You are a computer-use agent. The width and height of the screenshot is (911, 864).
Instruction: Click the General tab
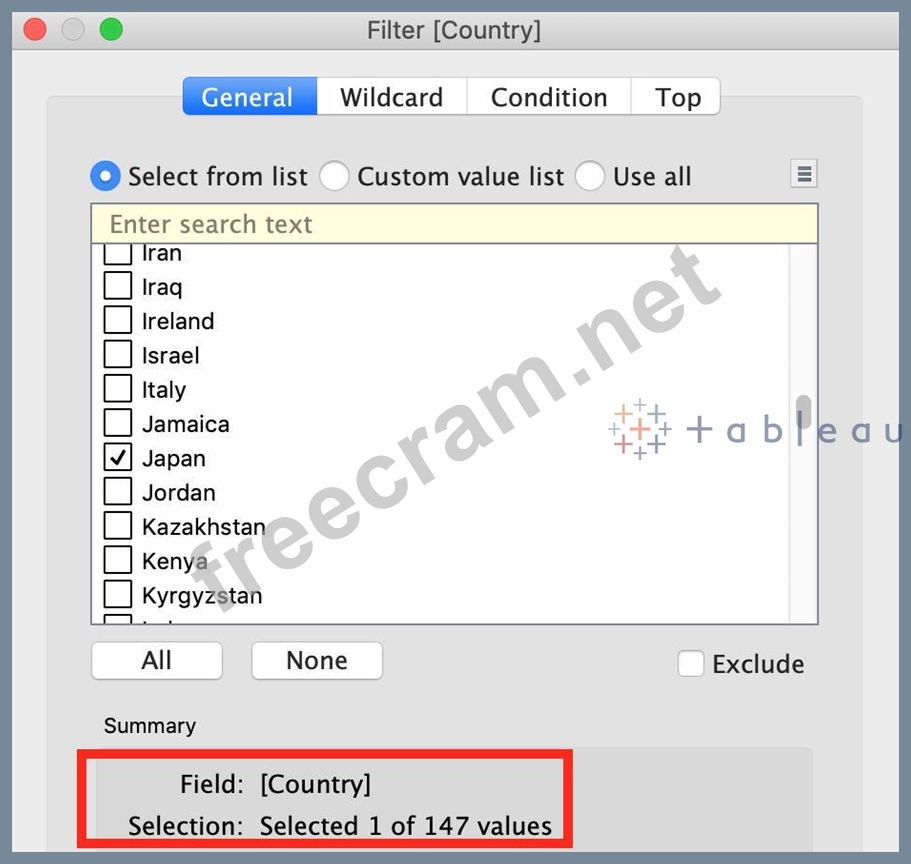tap(248, 97)
